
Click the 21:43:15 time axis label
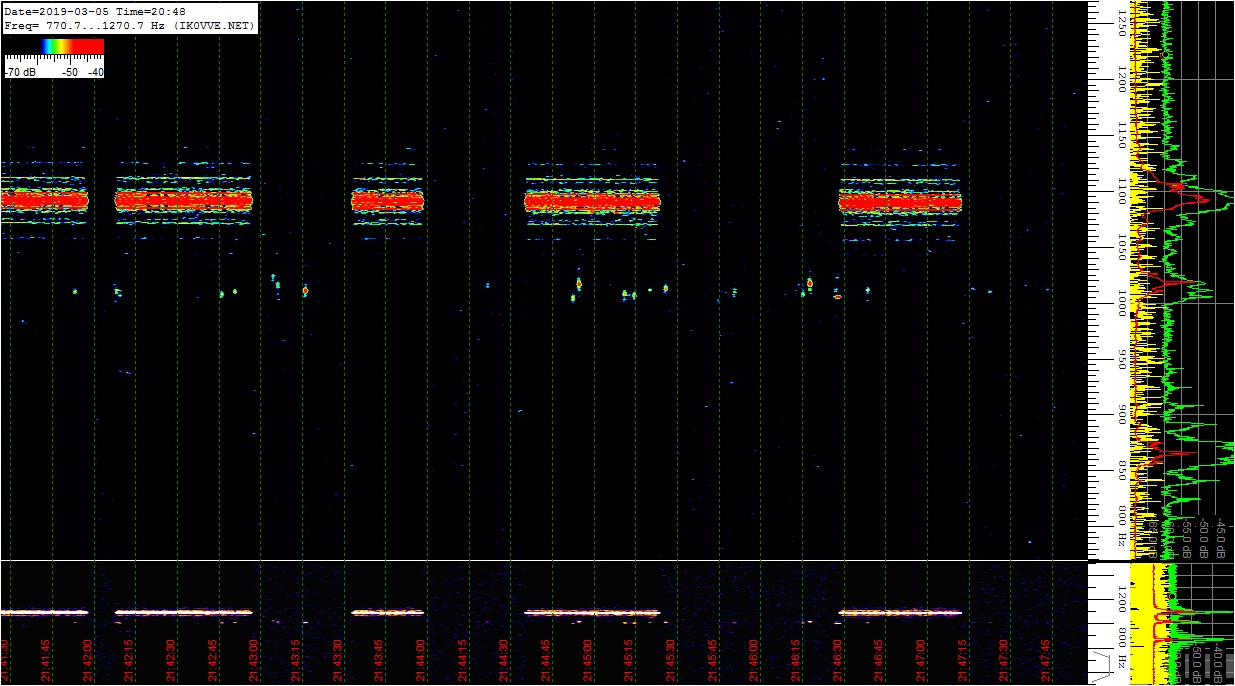click(x=295, y=658)
